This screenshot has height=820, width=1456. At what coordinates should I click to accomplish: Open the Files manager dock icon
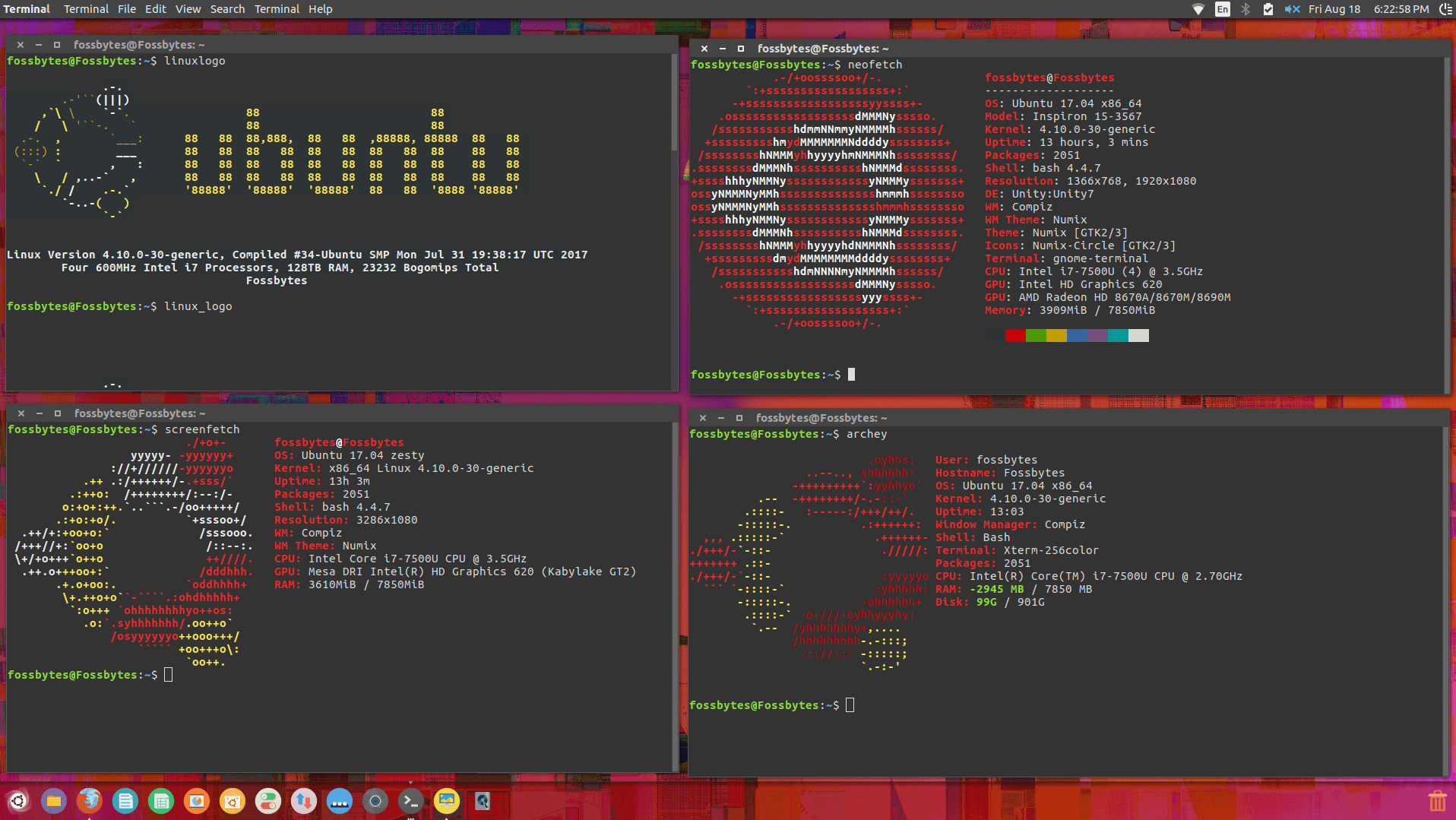(x=54, y=801)
